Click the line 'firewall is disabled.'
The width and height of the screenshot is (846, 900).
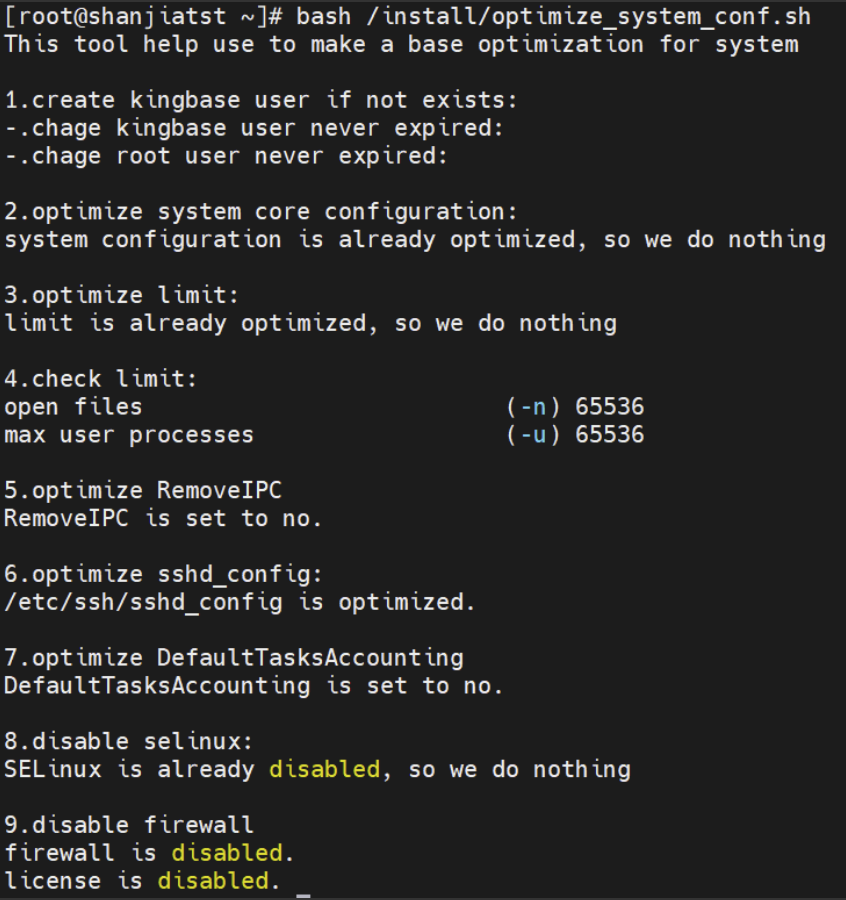[x=149, y=853]
